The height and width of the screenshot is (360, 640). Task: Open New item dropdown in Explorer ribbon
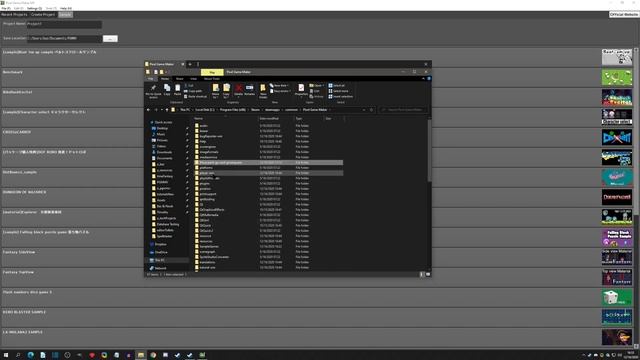[280, 86]
